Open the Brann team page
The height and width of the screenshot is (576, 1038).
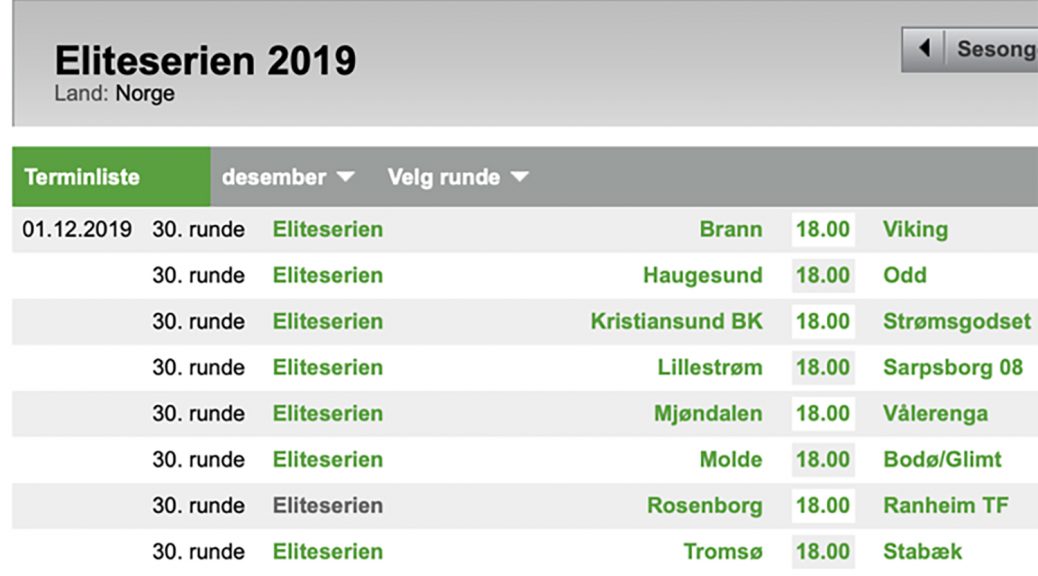tap(730, 229)
